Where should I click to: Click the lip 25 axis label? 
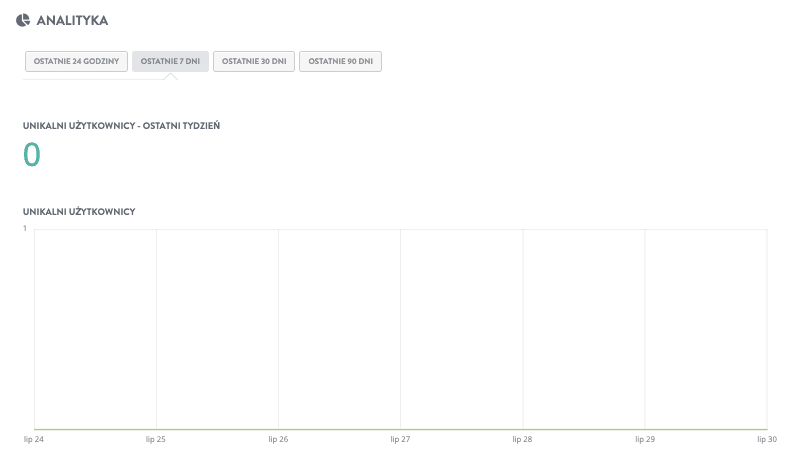click(x=156, y=439)
